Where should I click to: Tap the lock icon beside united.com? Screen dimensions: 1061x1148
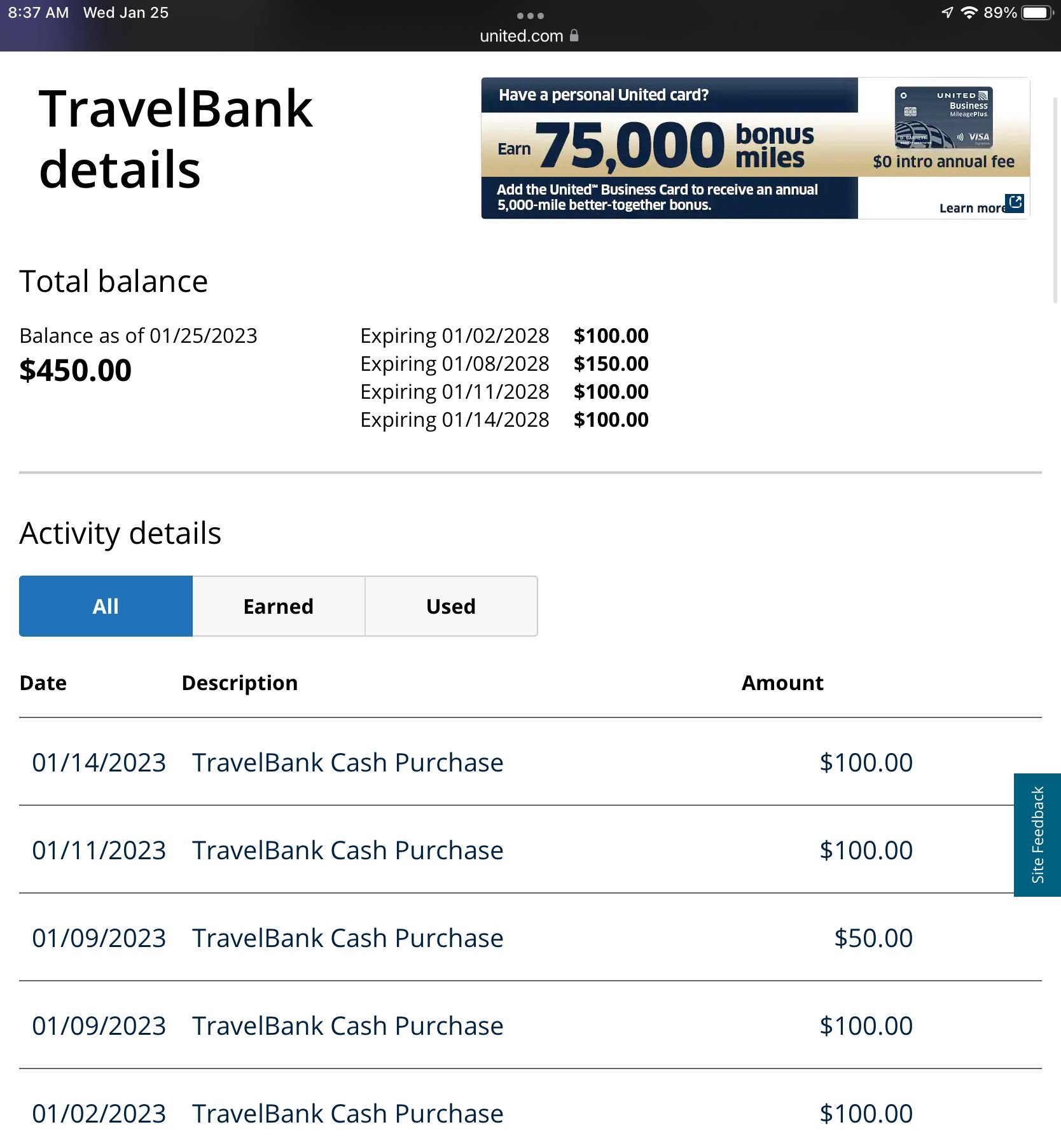574,36
